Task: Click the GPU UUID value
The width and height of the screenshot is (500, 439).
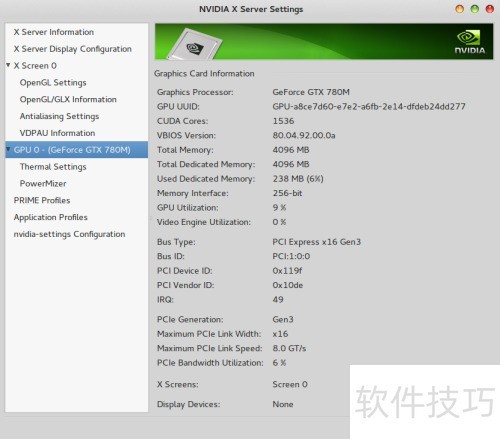Action: [369, 107]
